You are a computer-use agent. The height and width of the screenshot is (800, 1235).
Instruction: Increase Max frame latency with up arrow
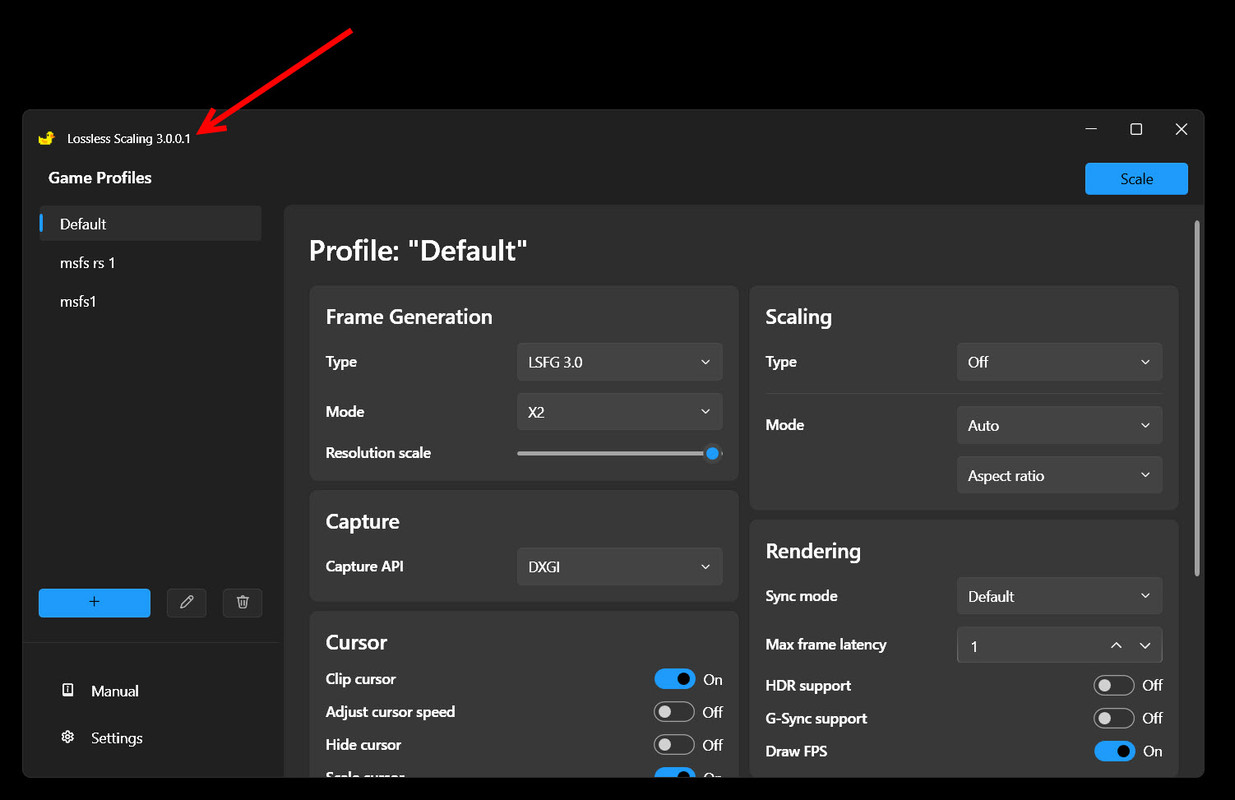click(1116, 646)
